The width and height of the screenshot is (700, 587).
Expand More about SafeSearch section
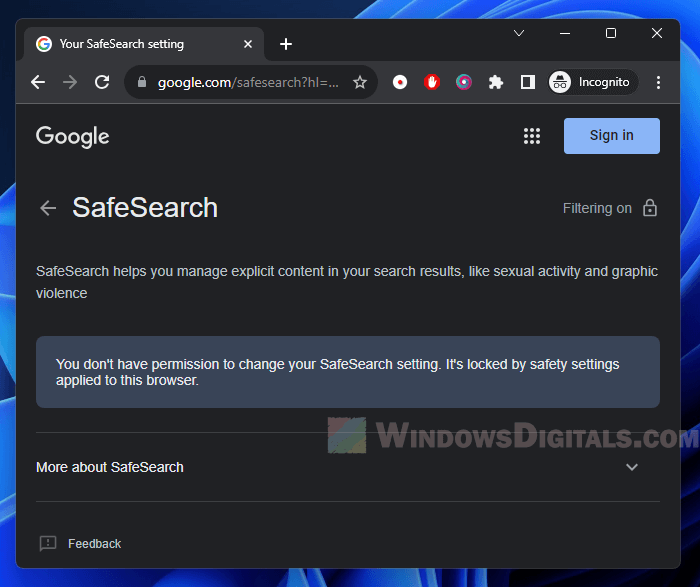[x=348, y=467]
